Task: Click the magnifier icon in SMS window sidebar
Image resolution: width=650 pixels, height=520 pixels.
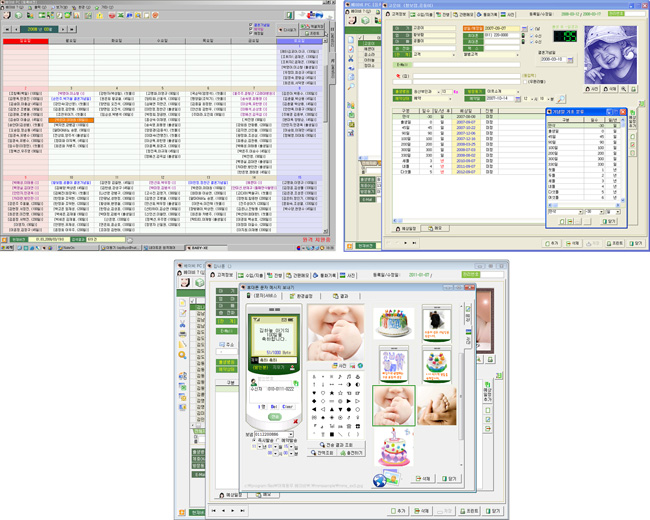Action: pos(182,355)
